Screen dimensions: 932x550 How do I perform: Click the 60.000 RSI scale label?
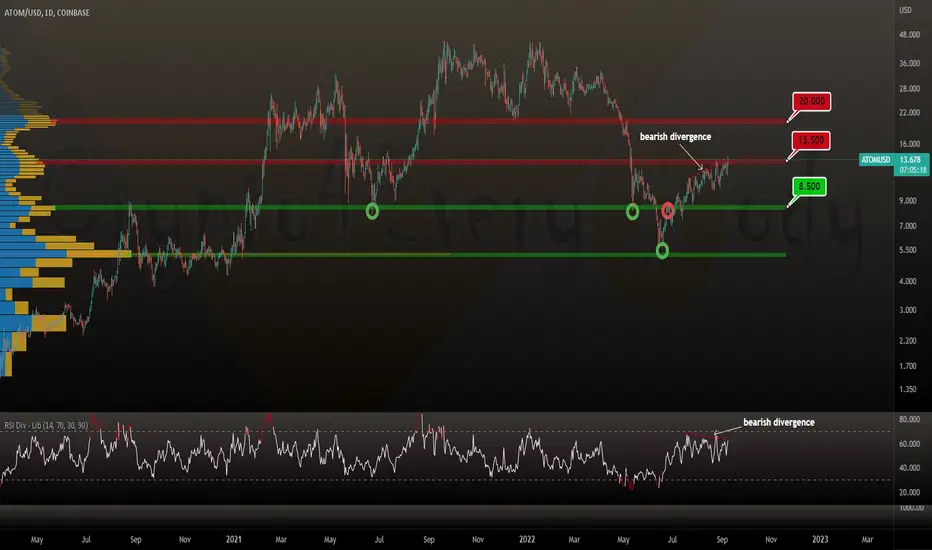coord(909,444)
